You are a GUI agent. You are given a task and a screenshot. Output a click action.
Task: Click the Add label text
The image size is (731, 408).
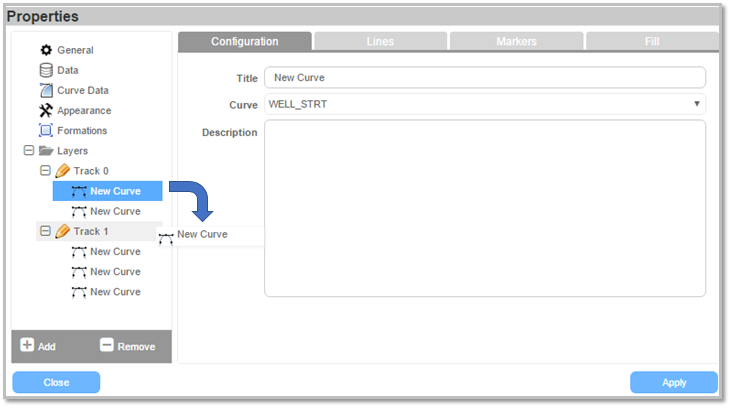pyautogui.click(x=47, y=347)
